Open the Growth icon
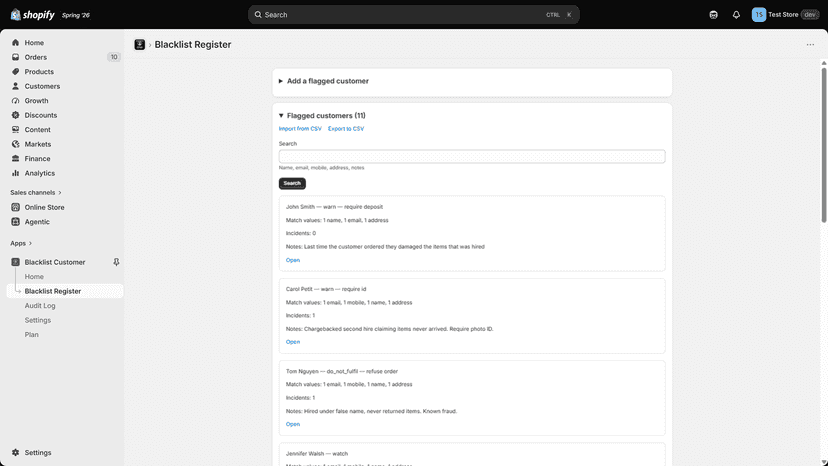This screenshot has width=828, height=466. tap(15, 100)
